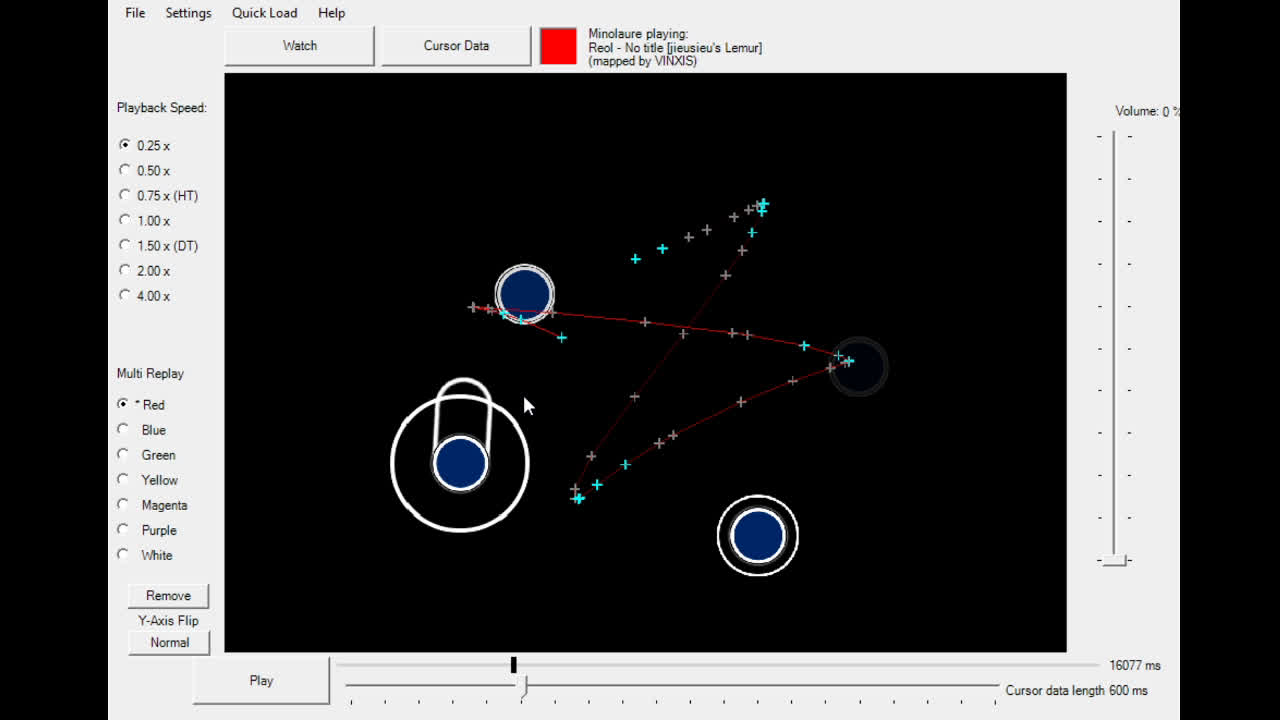
Task: Click the volume slider handle
Action: pos(1115,560)
